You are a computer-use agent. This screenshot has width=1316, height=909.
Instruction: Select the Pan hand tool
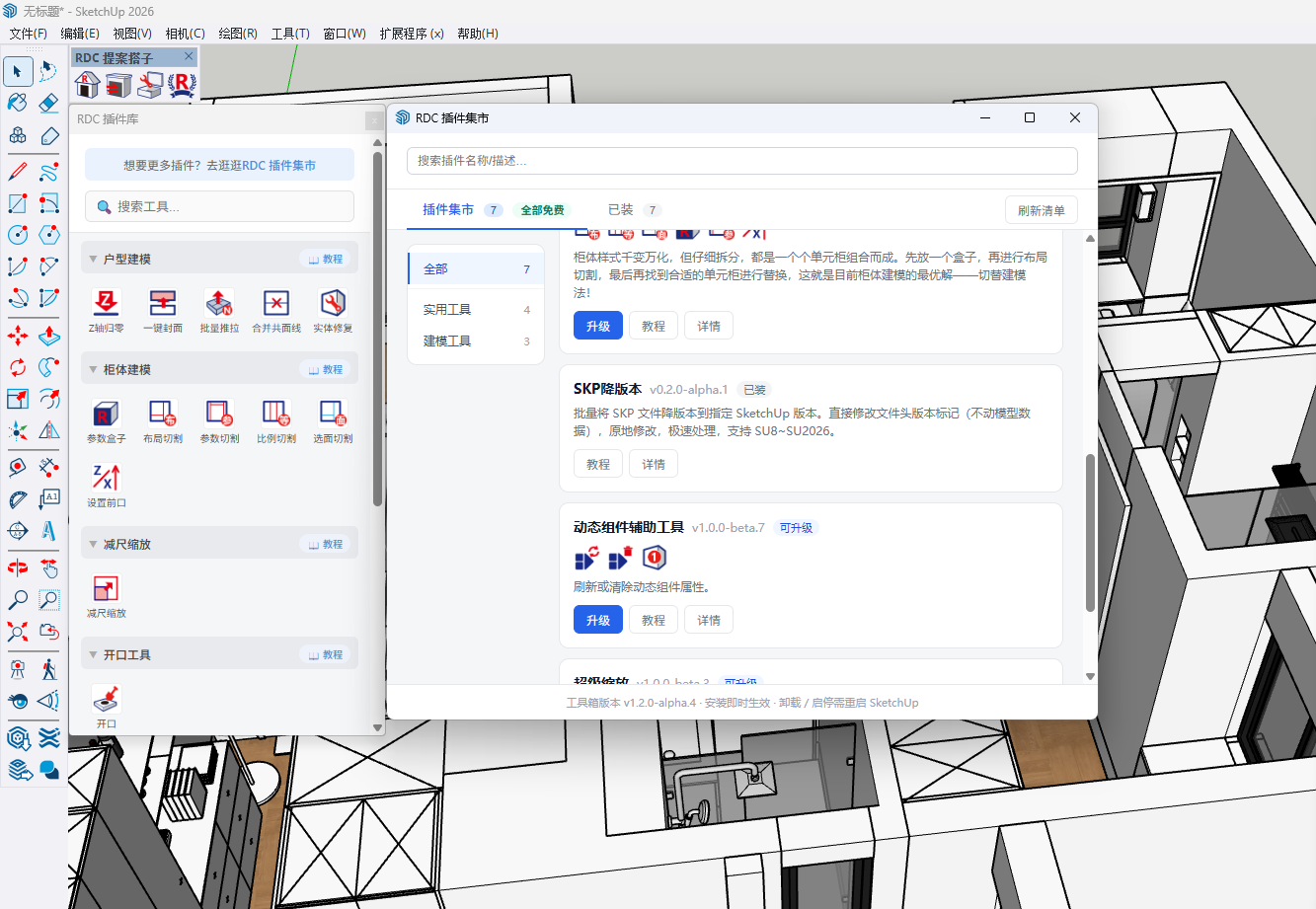[48, 568]
